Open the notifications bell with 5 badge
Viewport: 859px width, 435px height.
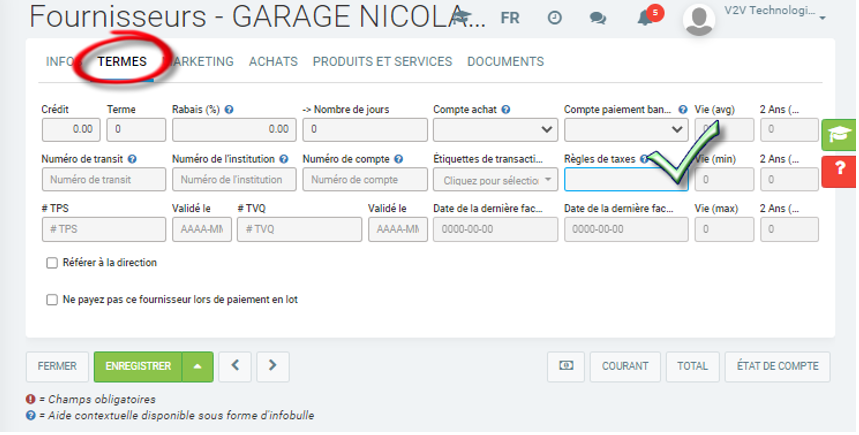coord(645,18)
